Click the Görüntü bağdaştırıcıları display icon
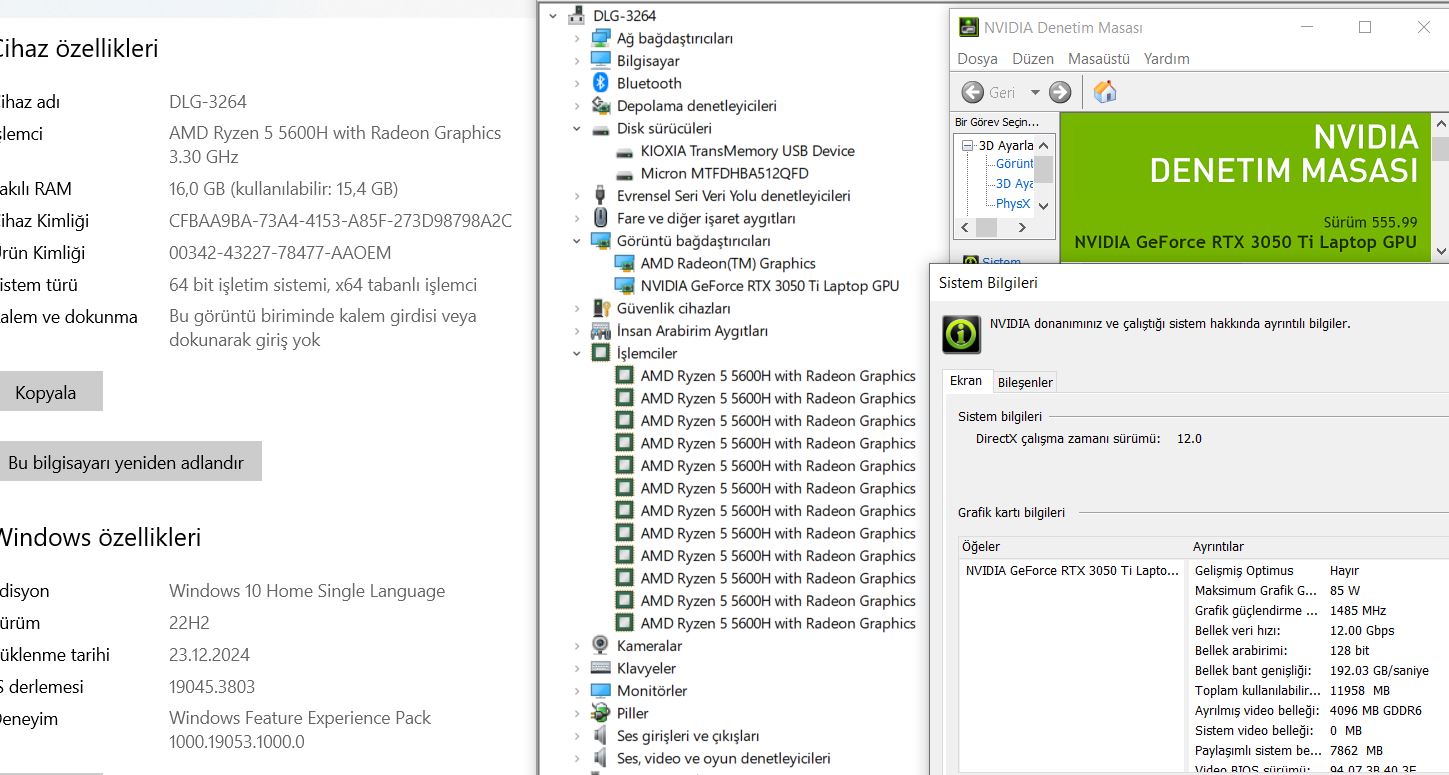Viewport: 1449px width, 775px height. pyautogui.click(x=600, y=241)
